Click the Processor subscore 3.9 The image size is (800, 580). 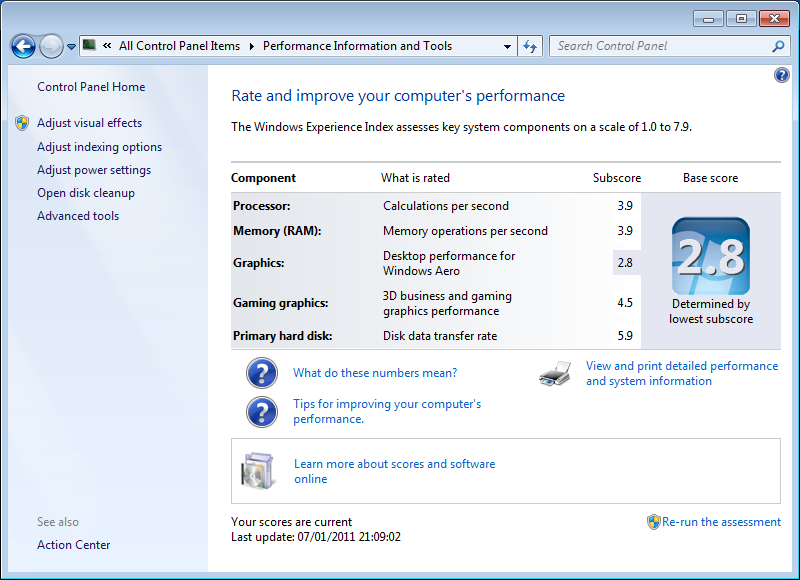point(625,206)
